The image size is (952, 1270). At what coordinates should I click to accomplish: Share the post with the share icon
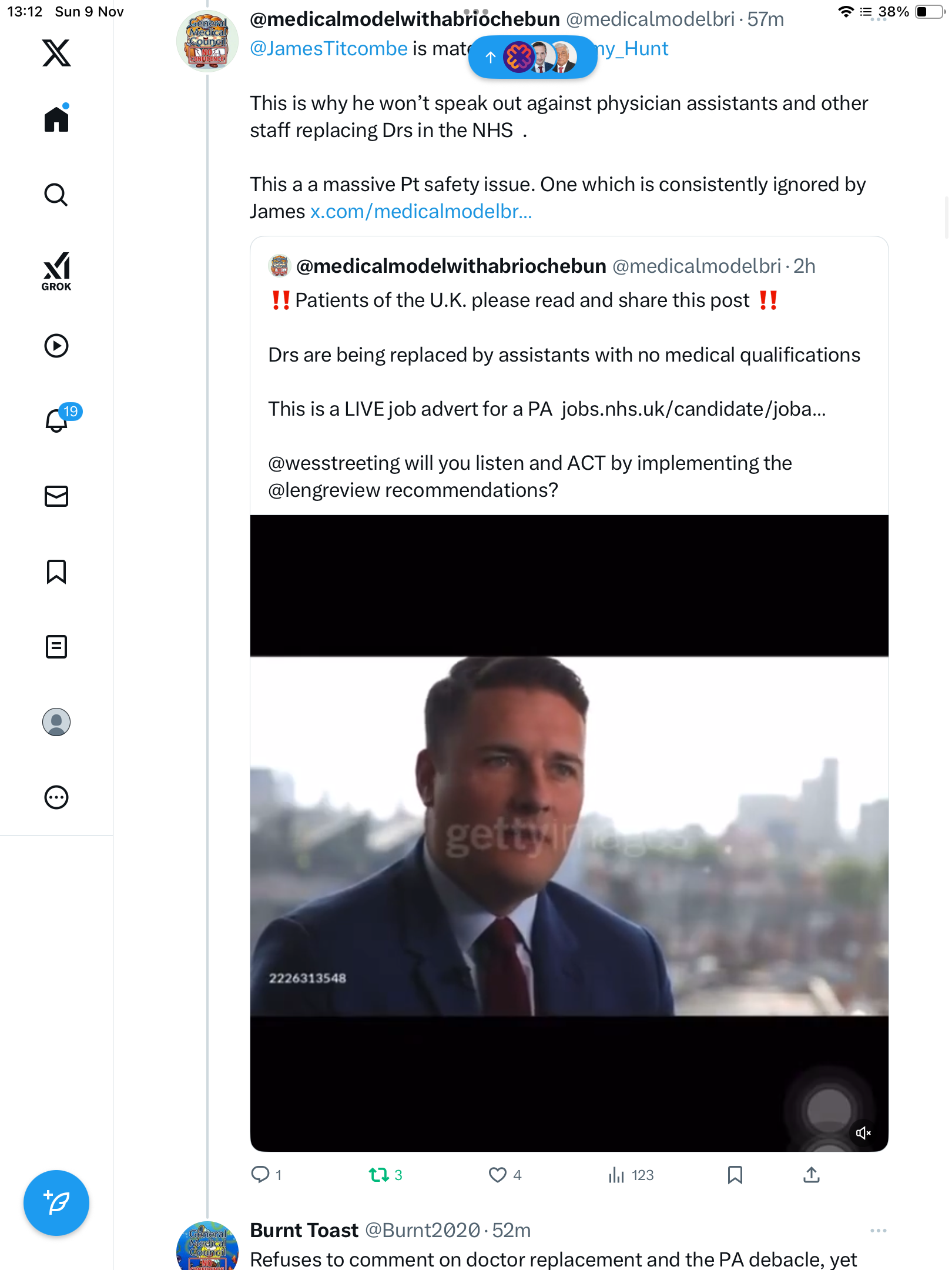point(811,1175)
